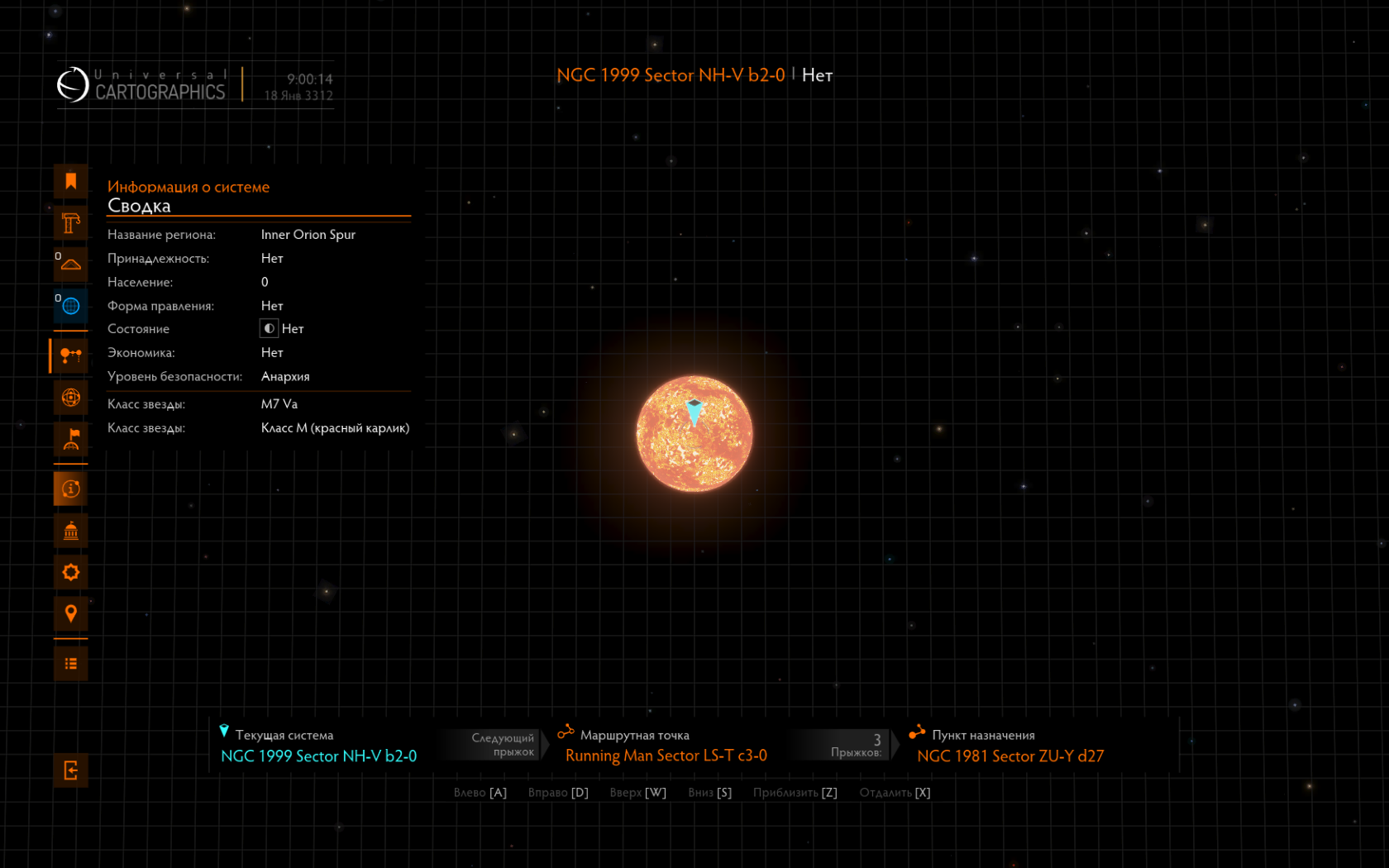Viewport: 1389px width, 868px height.
Task: Click the security level value Анархия
Action: point(285,377)
